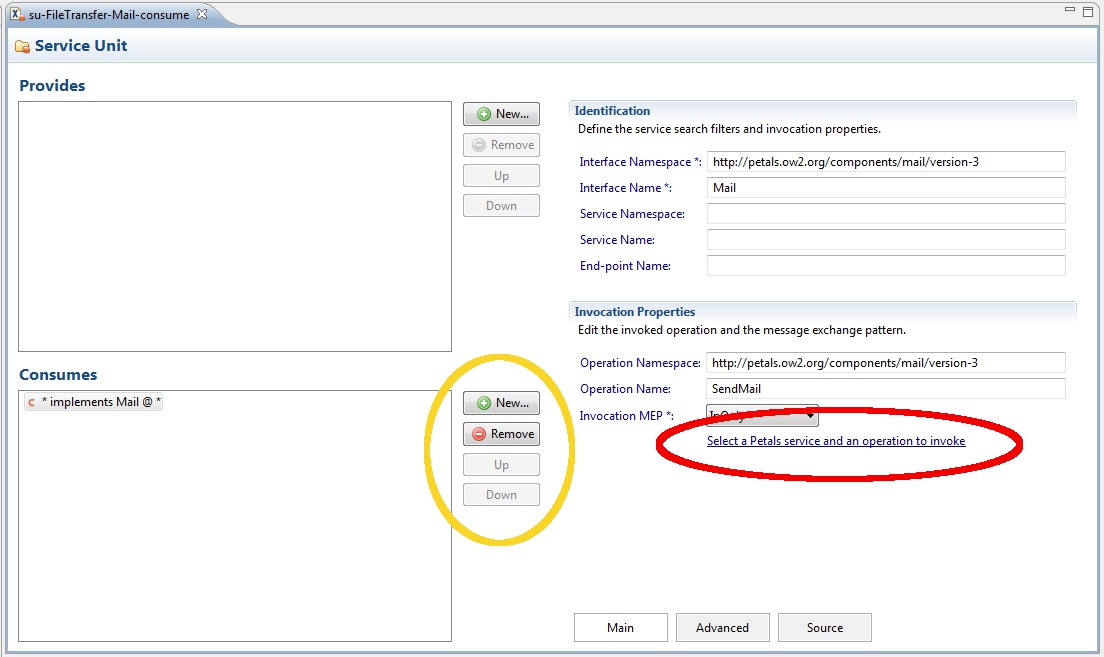The height and width of the screenshot is (657, 1104).
Task: Maximize the editor panel
Action: point(1088,12)
